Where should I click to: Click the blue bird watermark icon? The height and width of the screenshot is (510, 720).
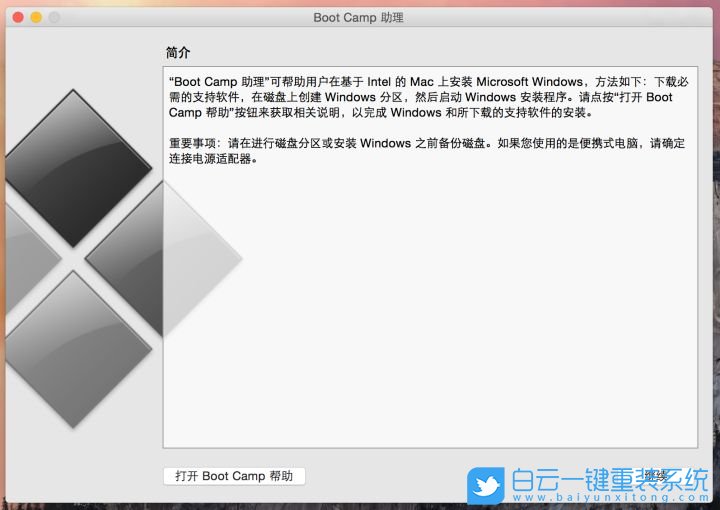(487, 487)
